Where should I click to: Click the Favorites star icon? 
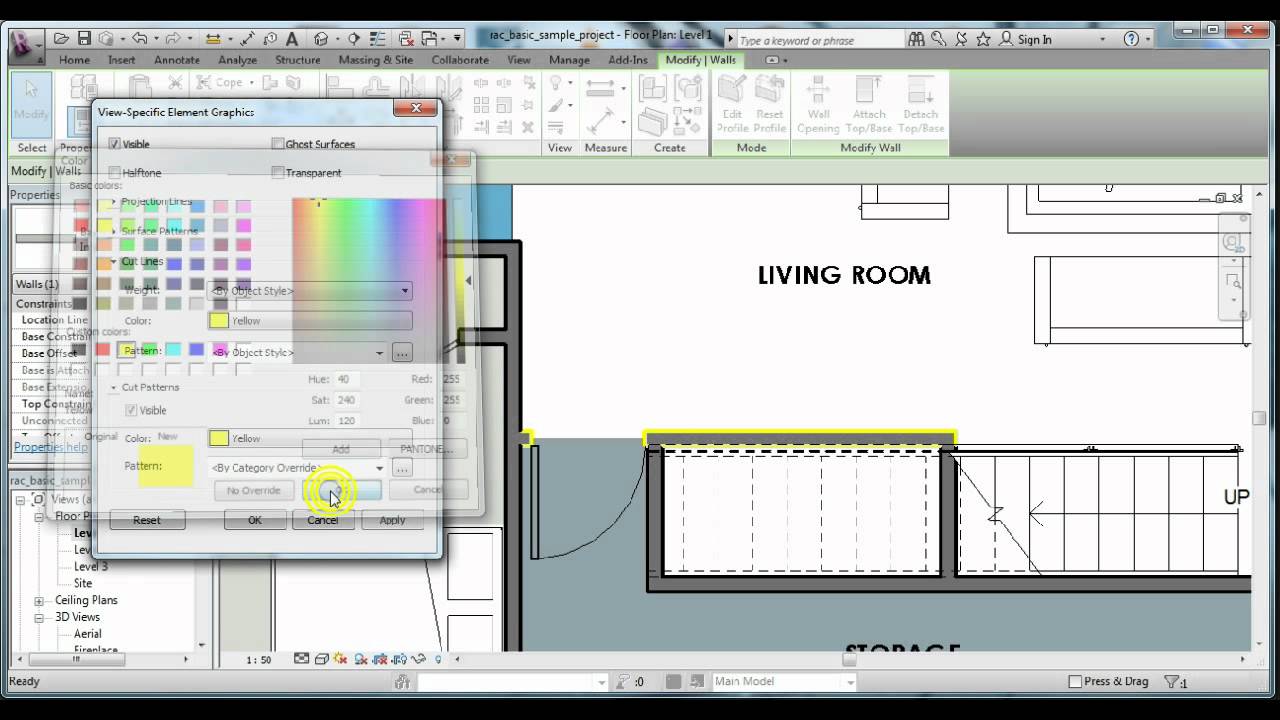pyautogui.click(x=984, y=39)
